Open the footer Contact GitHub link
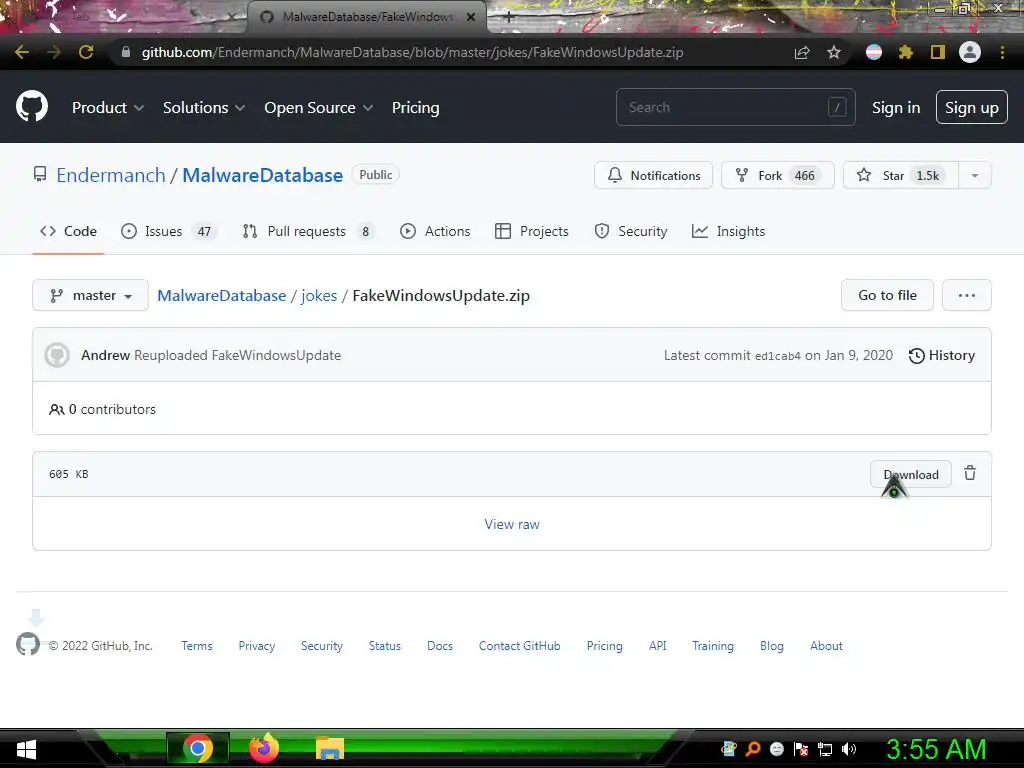Viewport: 1024px width, 768px height. tap(519, 645)
